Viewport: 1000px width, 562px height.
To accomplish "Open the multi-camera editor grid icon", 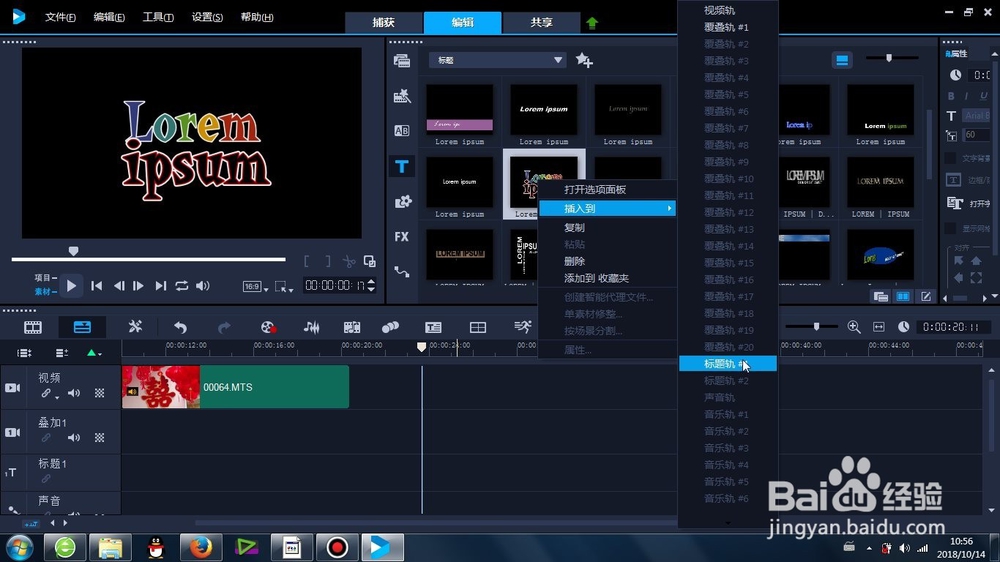I will click(478, 327).
